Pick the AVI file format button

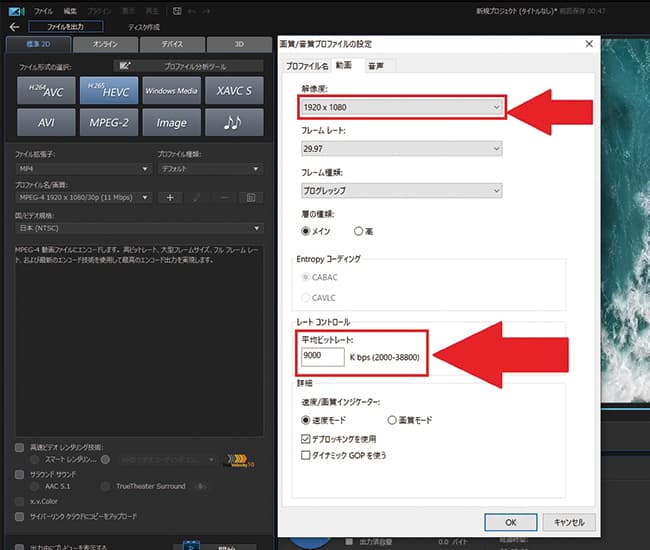click(46, 122)
